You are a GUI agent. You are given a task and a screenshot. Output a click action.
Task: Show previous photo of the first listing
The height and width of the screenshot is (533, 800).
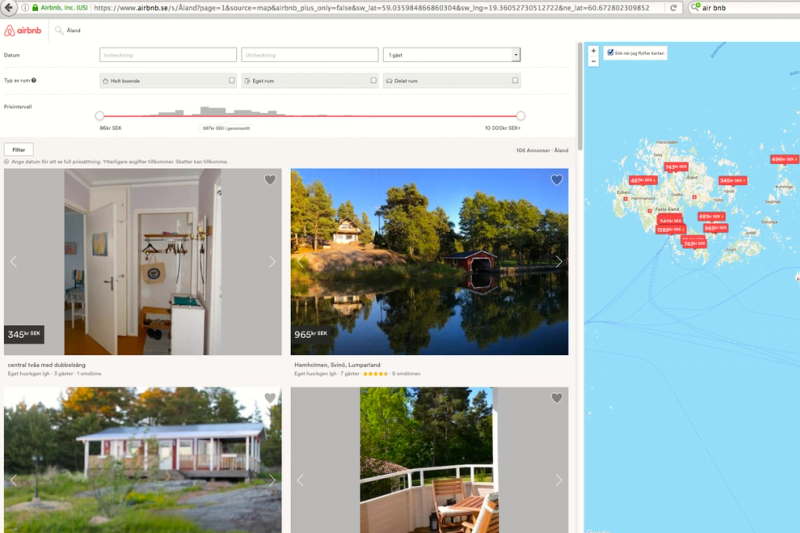14,262
